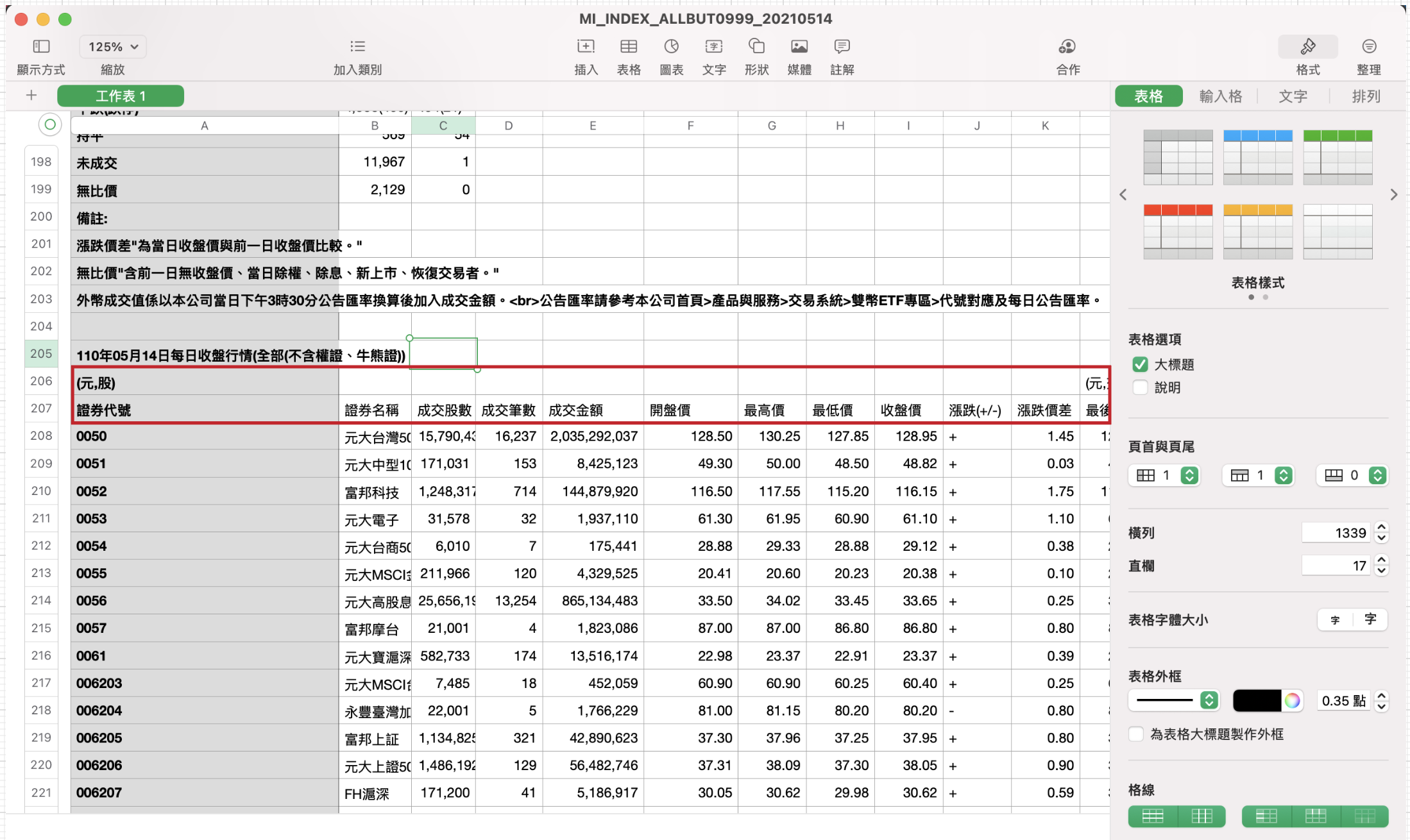This screenshot has width=1410, height=840.
Task: Open the 顯示方式 view options
Action: [41, 46]
